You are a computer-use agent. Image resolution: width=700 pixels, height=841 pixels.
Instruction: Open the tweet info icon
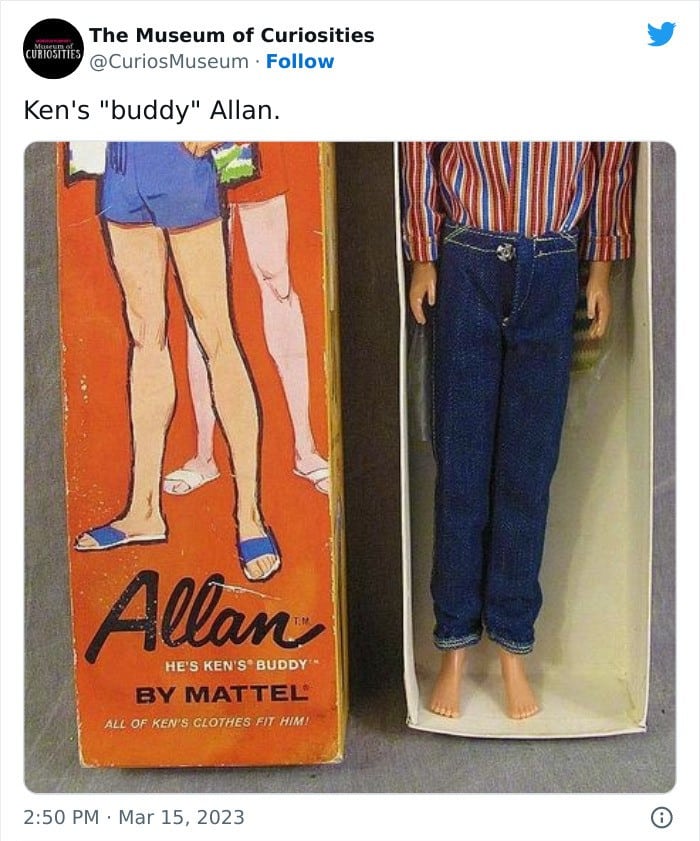[661, 817]
